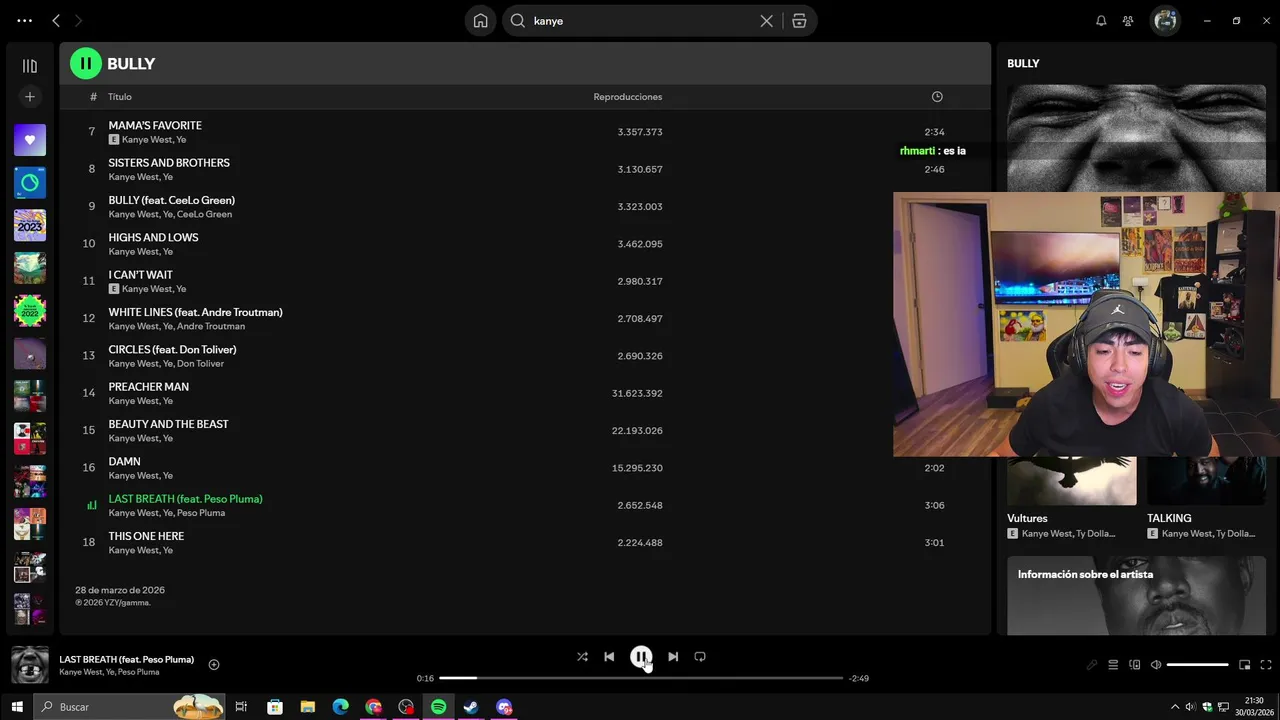Go to Spotify Home icon
The width and height of the screenshot is (1280, 720).
(481, 21)
